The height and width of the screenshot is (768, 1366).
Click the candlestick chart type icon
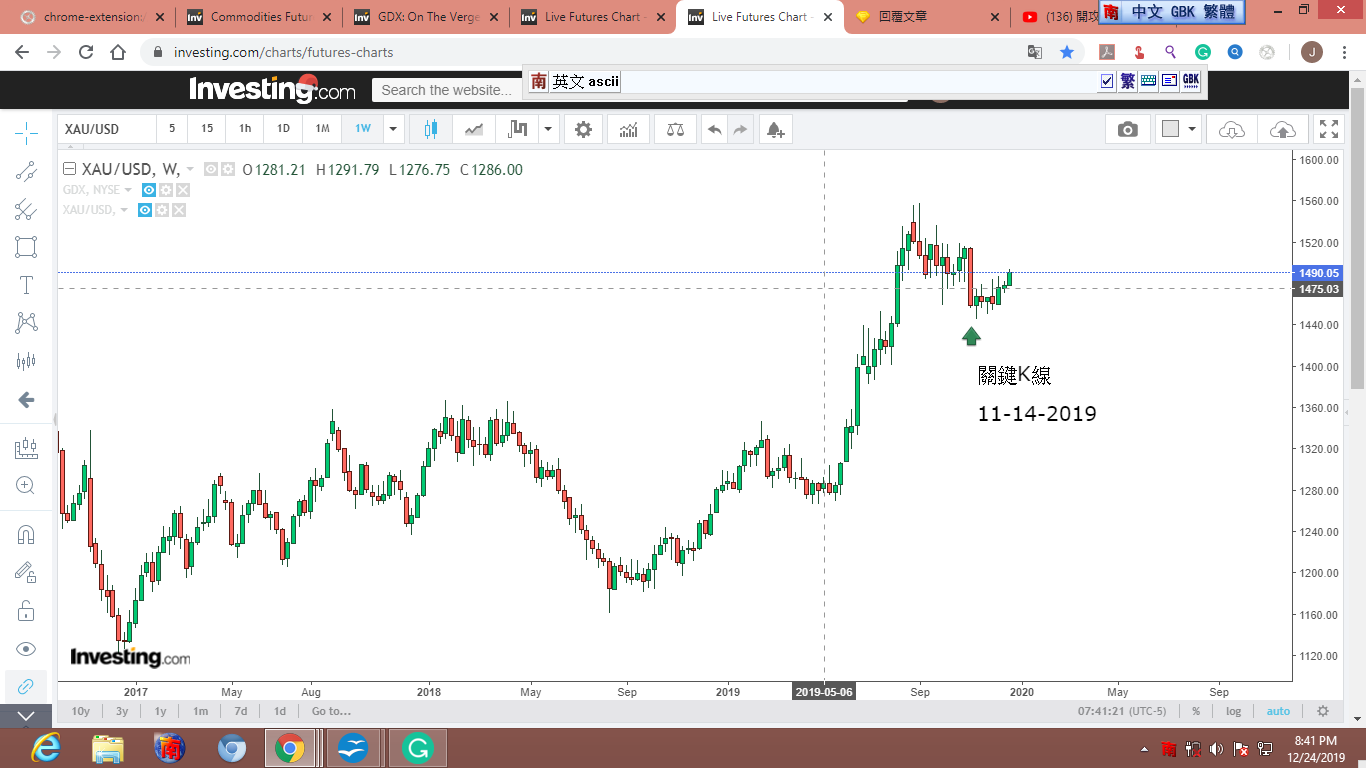click(432, 129)
